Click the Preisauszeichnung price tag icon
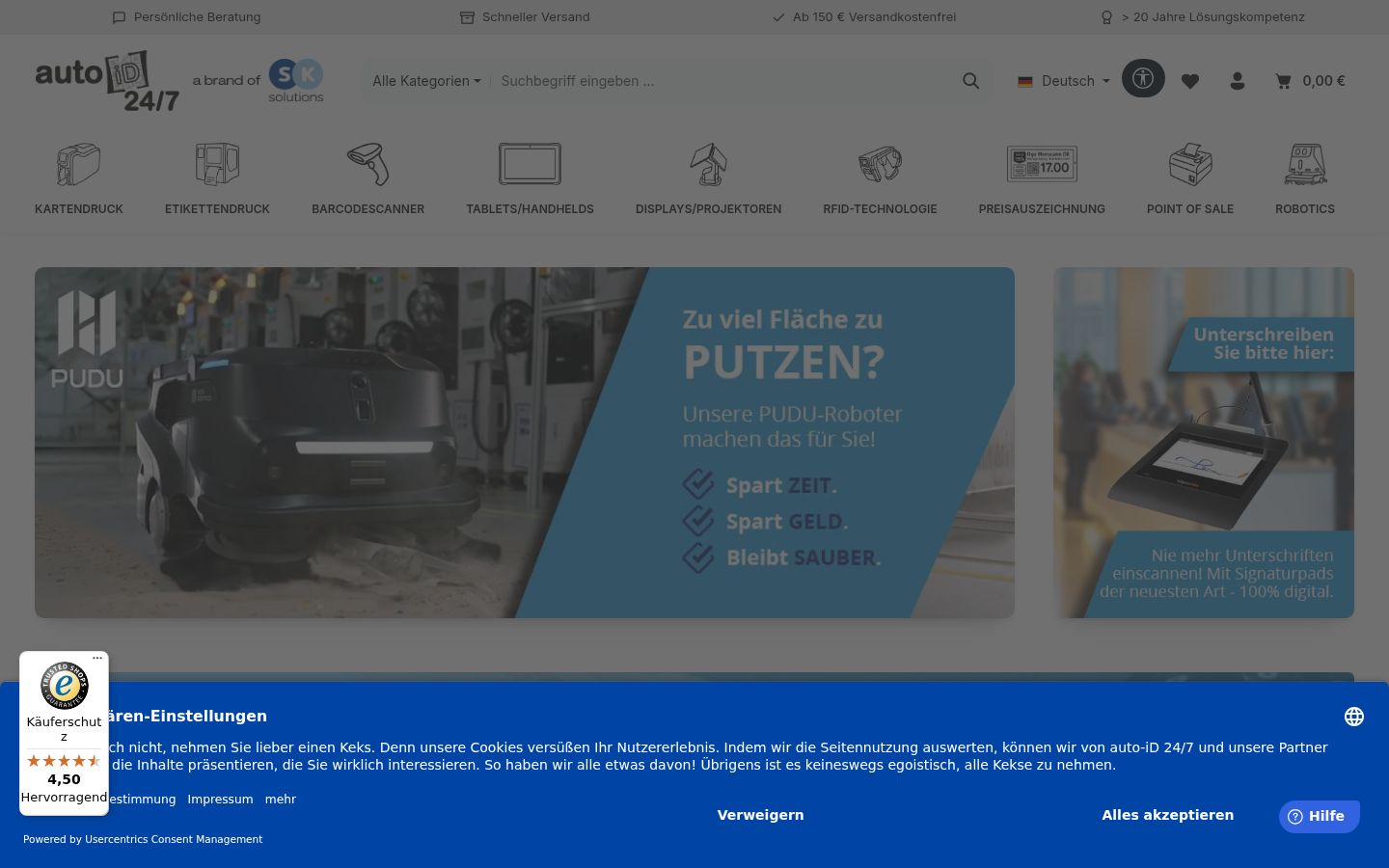Image resolution: width=1389 pixels, height=868 pixels. pyautogui.click(x=1042, y=164)
